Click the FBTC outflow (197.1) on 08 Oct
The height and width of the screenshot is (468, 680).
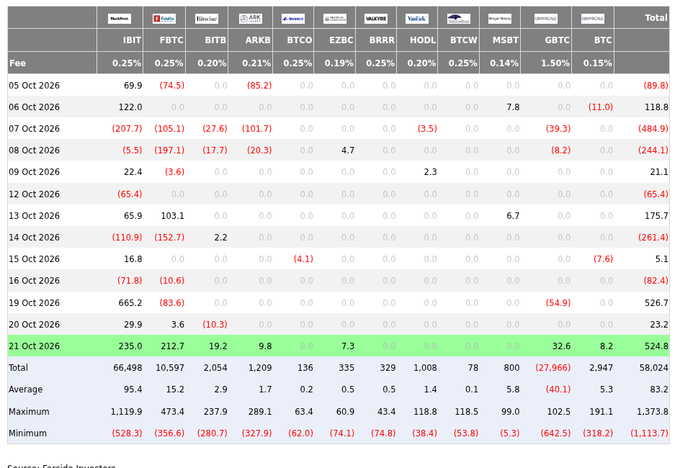coord(169,151)
